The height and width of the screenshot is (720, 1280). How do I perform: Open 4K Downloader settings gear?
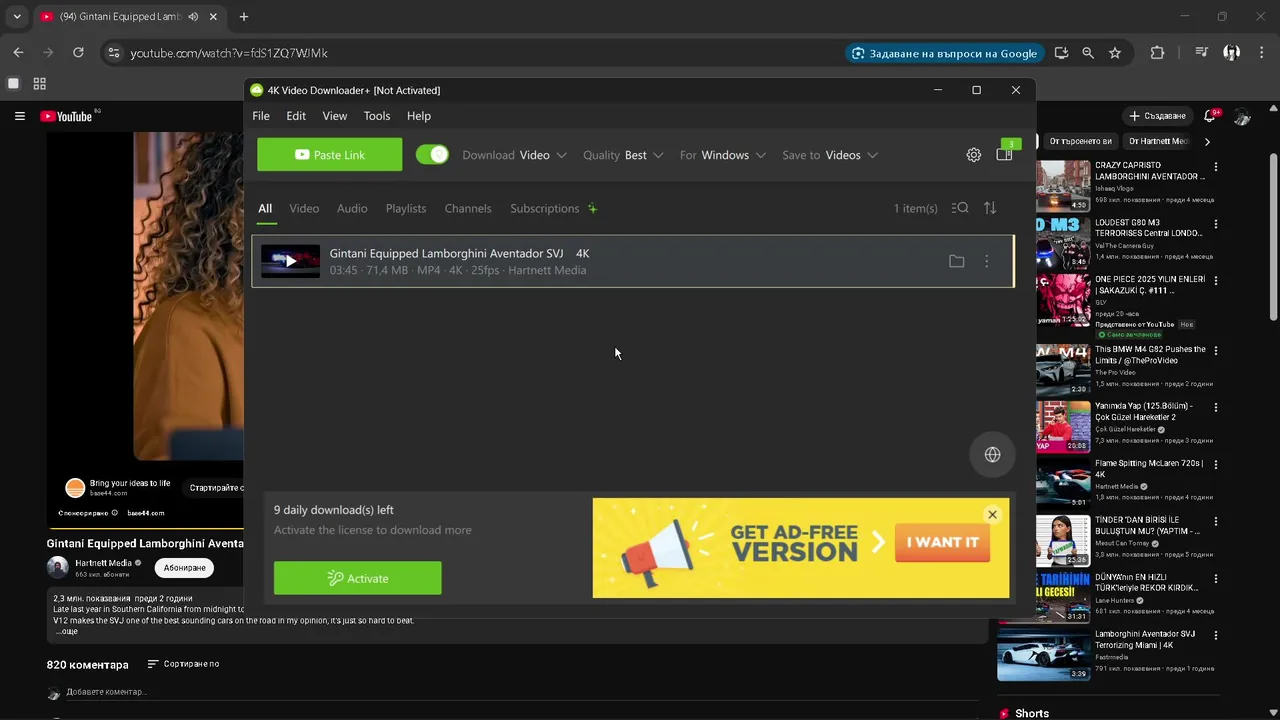pos(973,155)
